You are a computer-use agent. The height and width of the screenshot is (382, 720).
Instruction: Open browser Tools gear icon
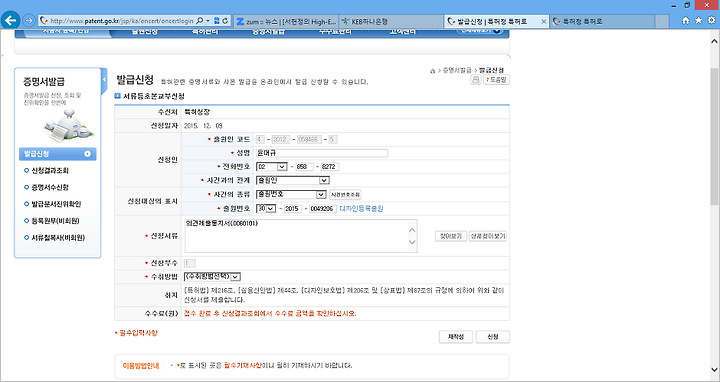point(711,20)
